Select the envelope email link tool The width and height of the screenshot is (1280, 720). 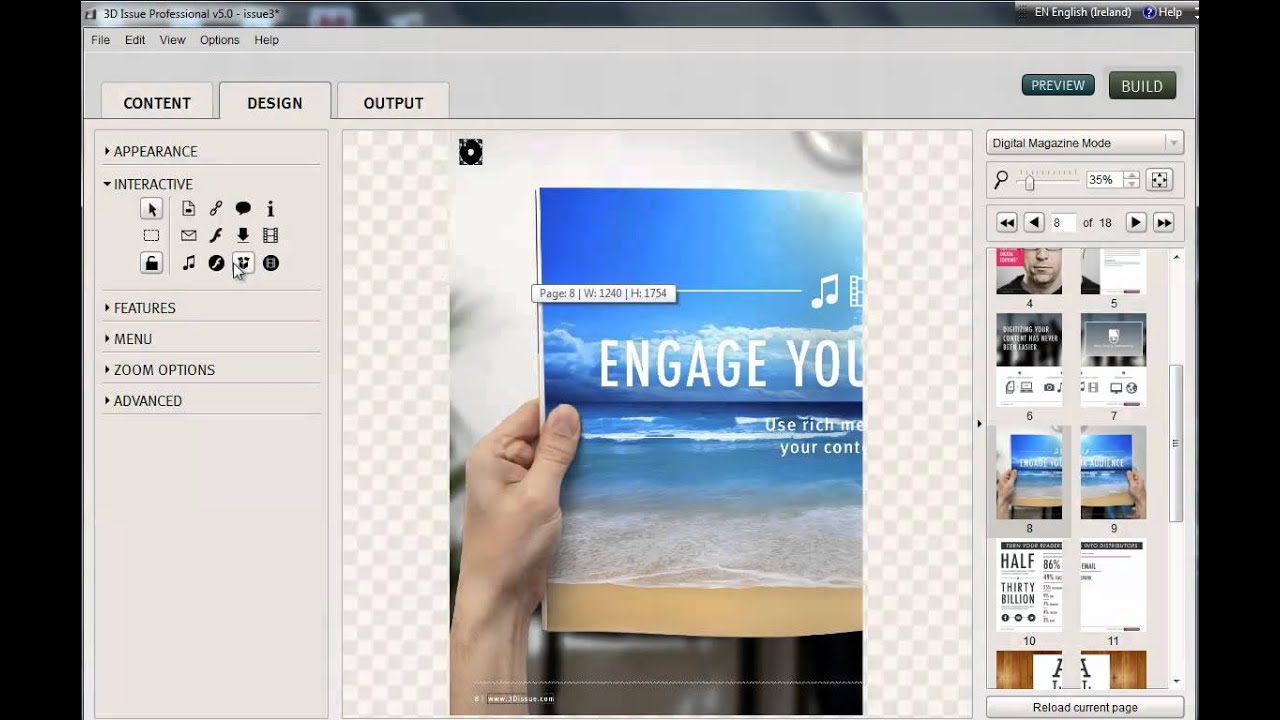(188, 236)
